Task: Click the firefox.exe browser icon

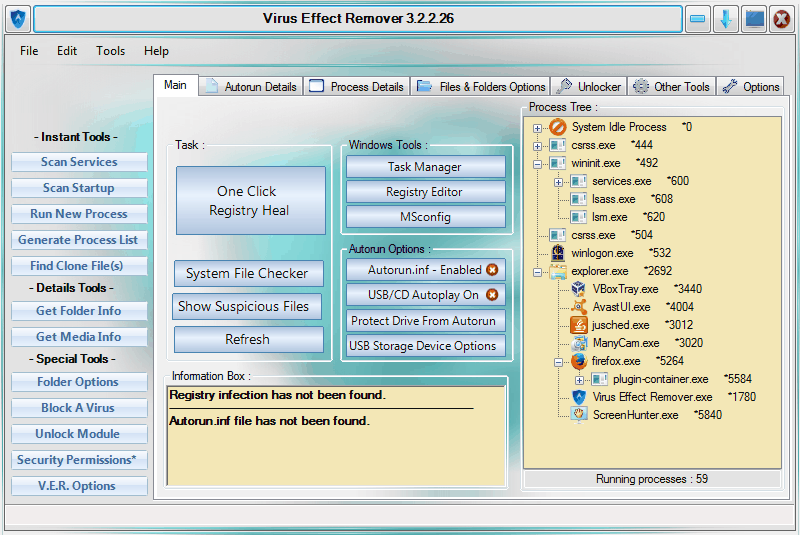Action: 579,361
